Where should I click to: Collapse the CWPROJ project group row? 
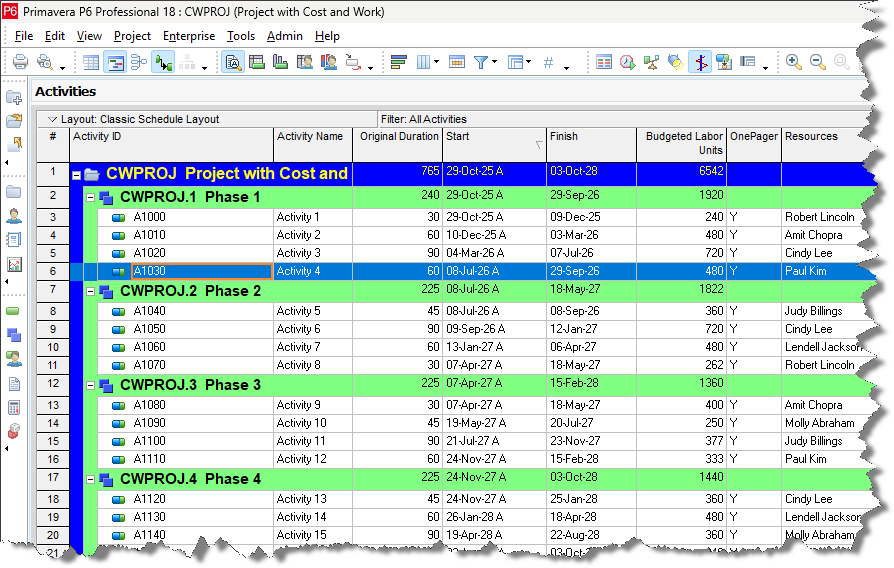point(76,176)
